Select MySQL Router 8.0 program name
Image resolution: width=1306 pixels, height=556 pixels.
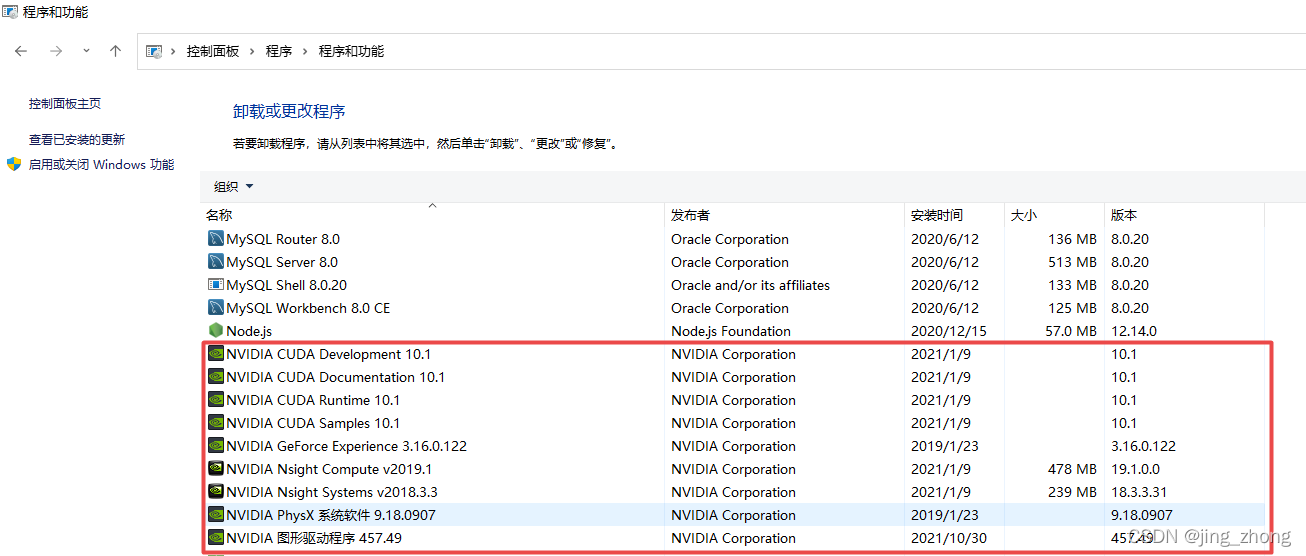[283, 239]
